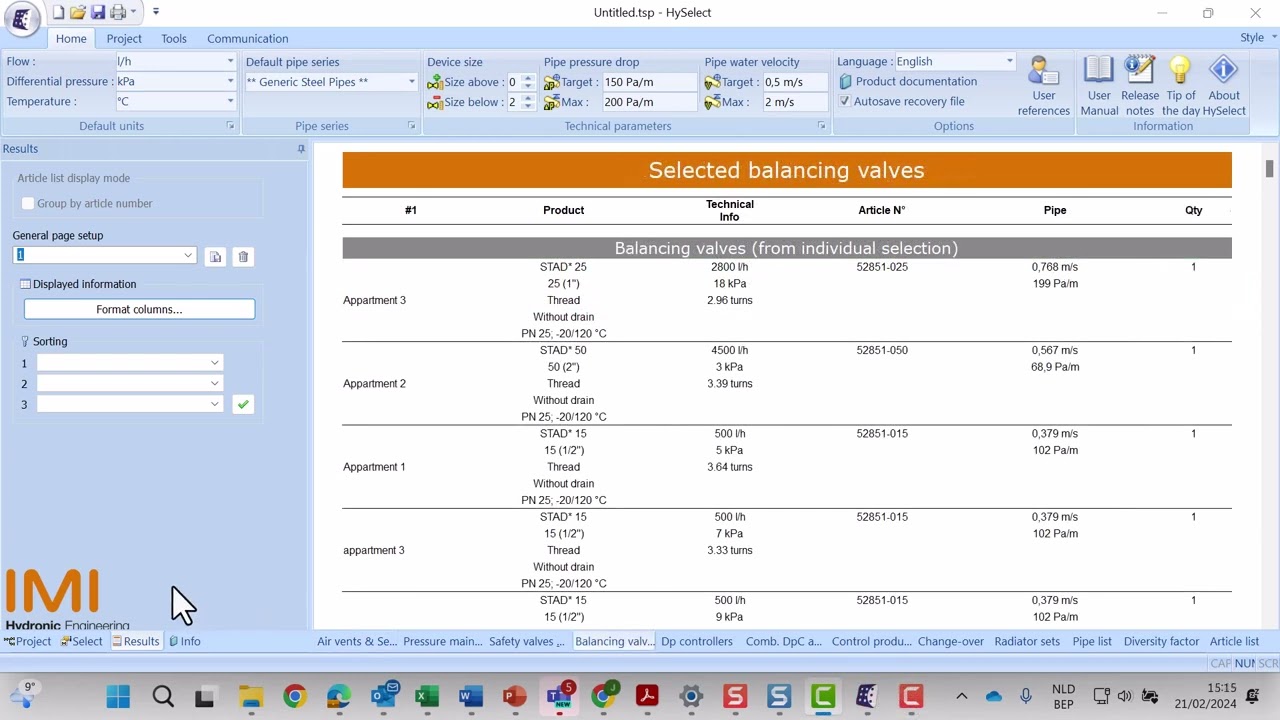Viewport: 1280px width, 720px height.
Task: Open the second Sorting dropdown
Action: coord(214,384)
